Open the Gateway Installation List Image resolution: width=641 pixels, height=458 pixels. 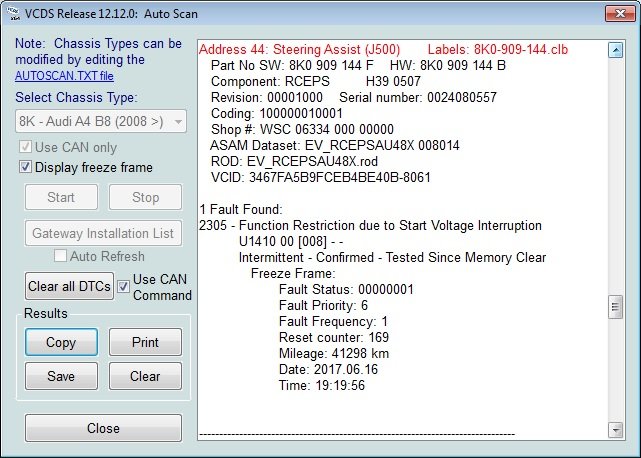(x=103, y=233)
